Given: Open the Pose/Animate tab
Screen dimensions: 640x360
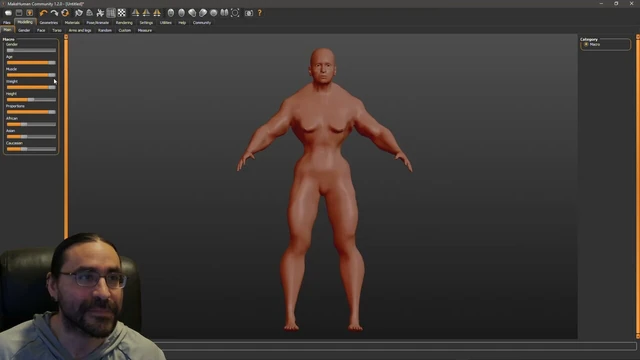Looking at the screenshot, I should coord(98,22).
